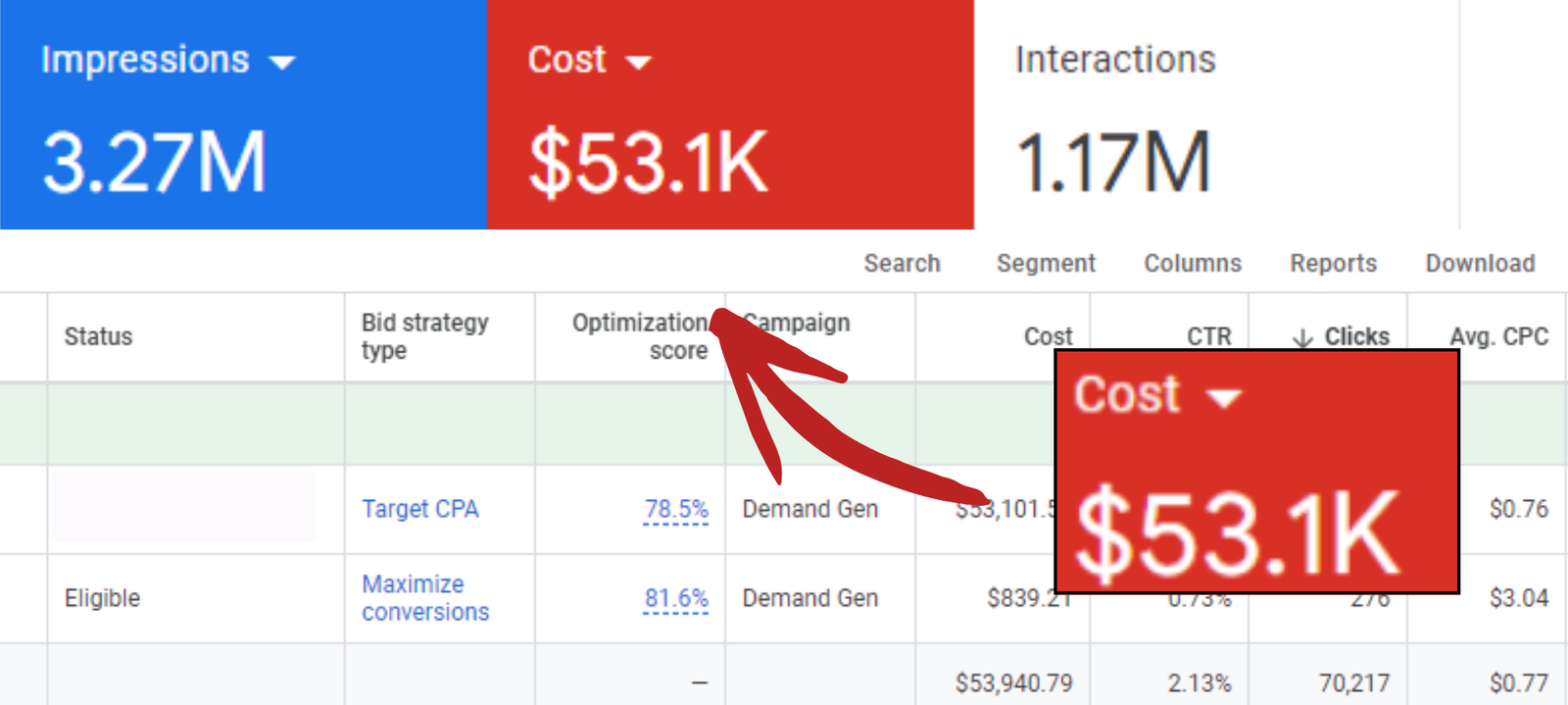Viewport: 1568px width, 705px height.
Task: Open the Segment option
Action: [x=1046, y=264]
